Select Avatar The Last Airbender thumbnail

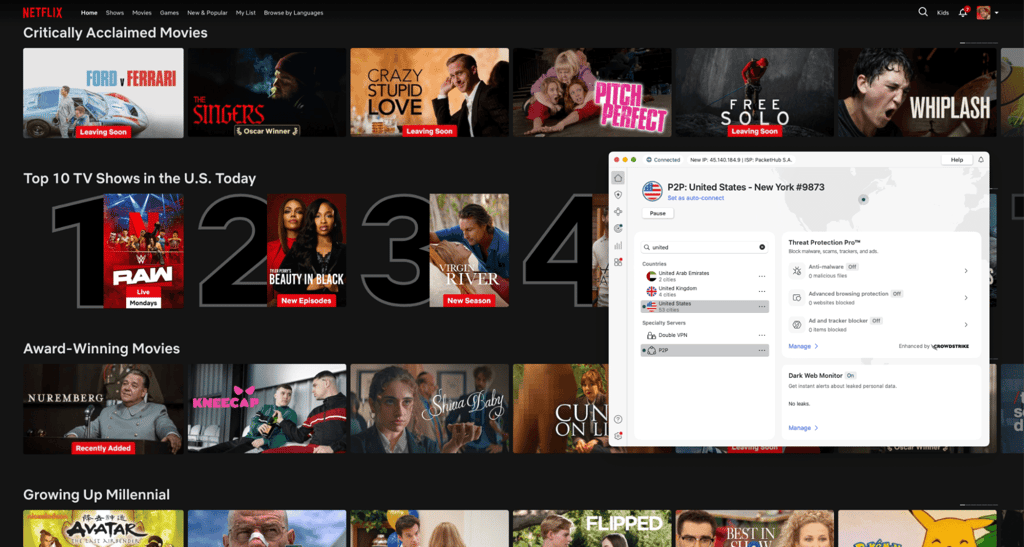click(x=103, y=529)
